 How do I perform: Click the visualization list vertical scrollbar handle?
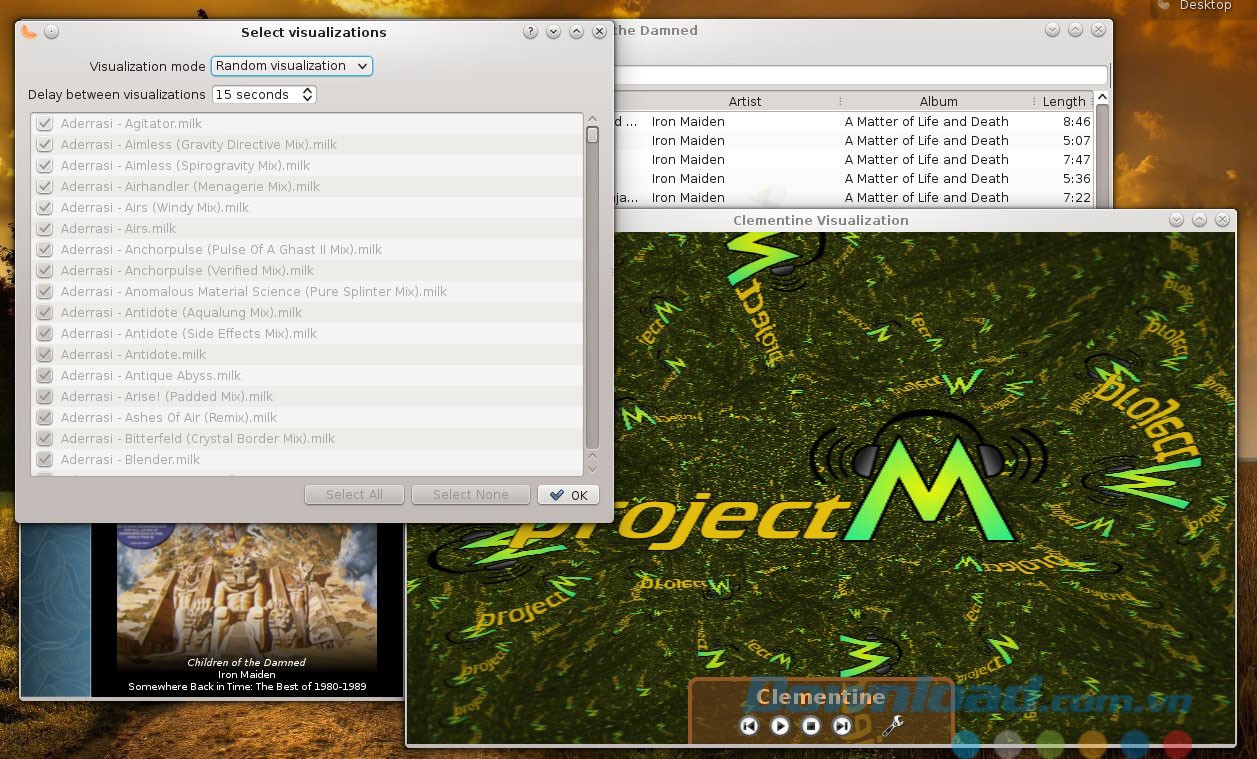click(x=592, y=135)
